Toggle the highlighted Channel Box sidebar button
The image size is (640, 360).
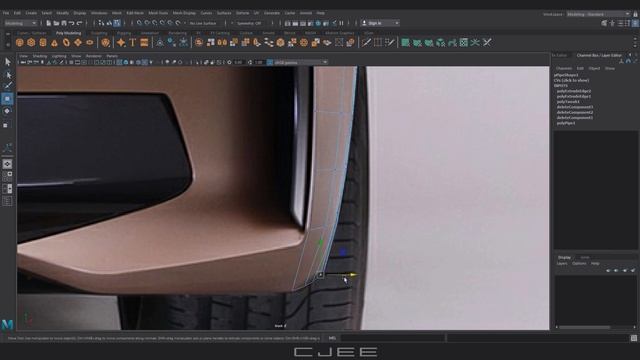[635, 24]
